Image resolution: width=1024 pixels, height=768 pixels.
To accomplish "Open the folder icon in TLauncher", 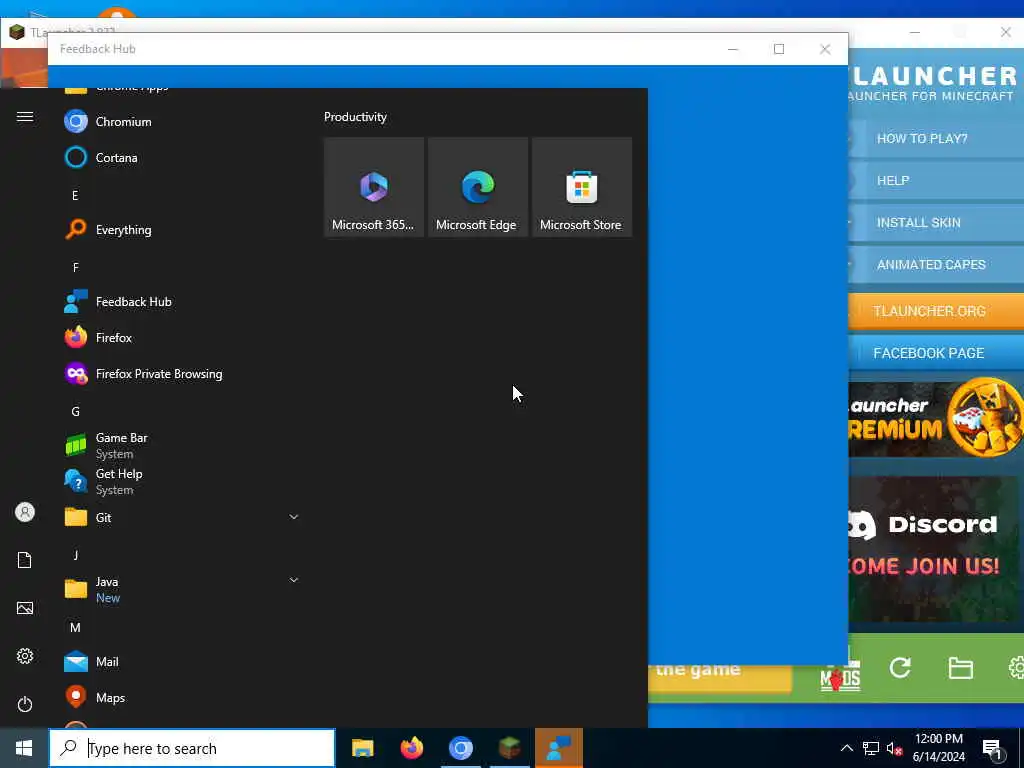I will 961,667.
